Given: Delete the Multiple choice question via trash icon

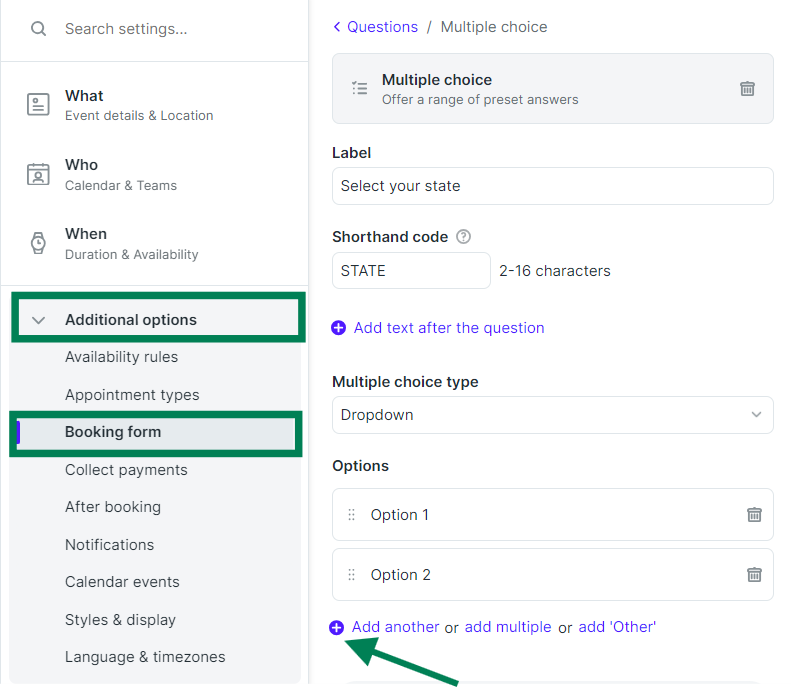Looking at the screenshot, I should [x=747, y=89].
